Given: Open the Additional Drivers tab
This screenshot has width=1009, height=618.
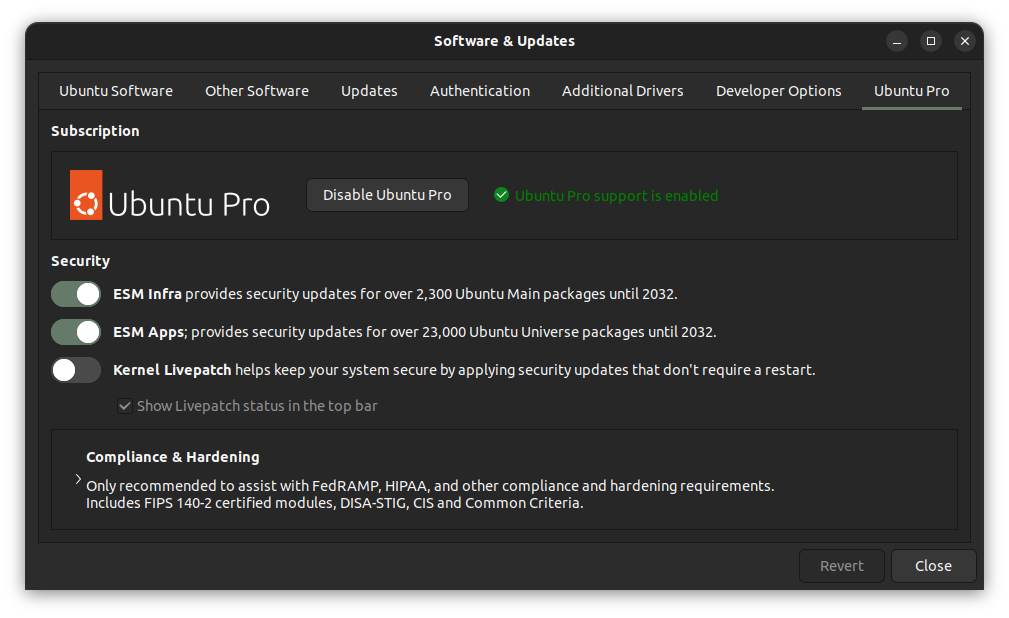Looking at the screenshot, I should pos(622,91).
